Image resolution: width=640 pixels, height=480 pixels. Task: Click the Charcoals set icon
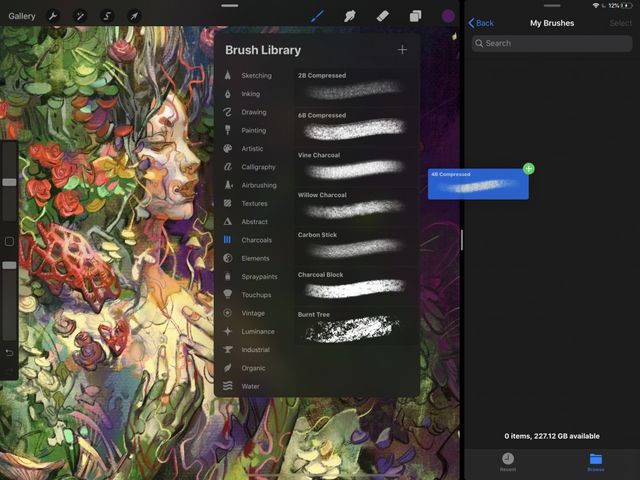[227, 240]
